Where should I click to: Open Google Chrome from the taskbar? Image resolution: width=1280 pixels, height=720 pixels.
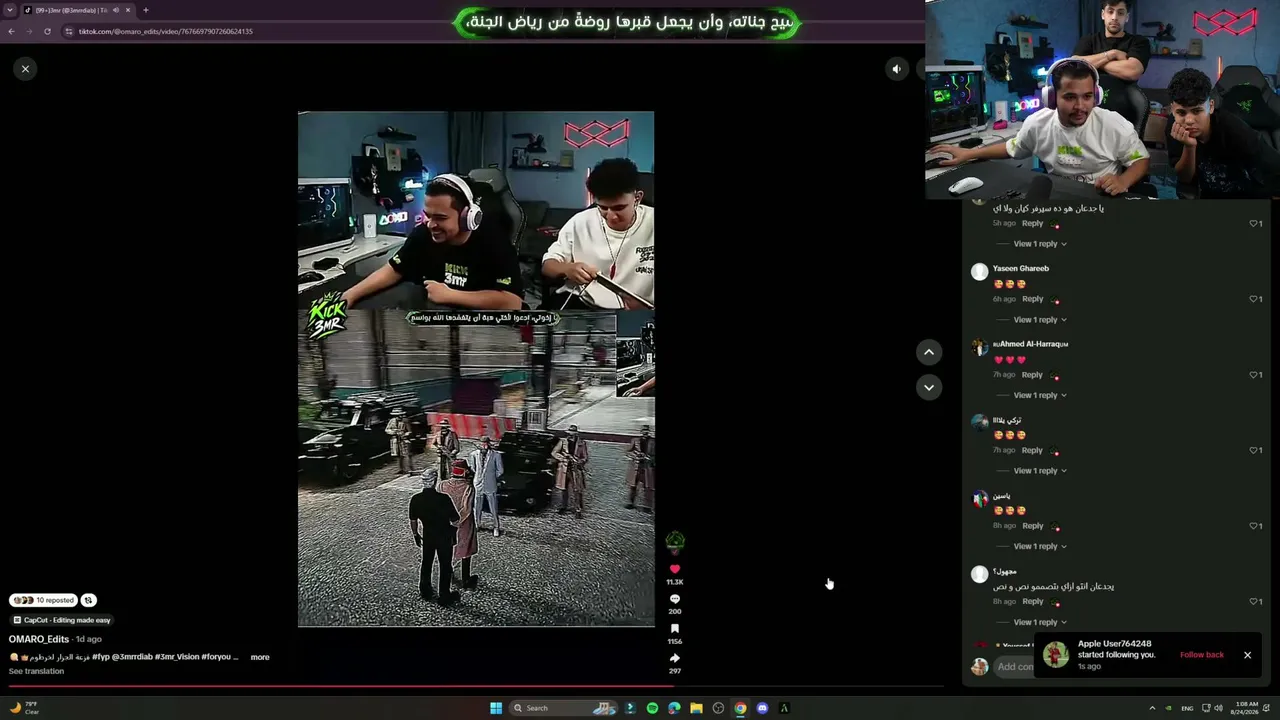pos(740,708)
